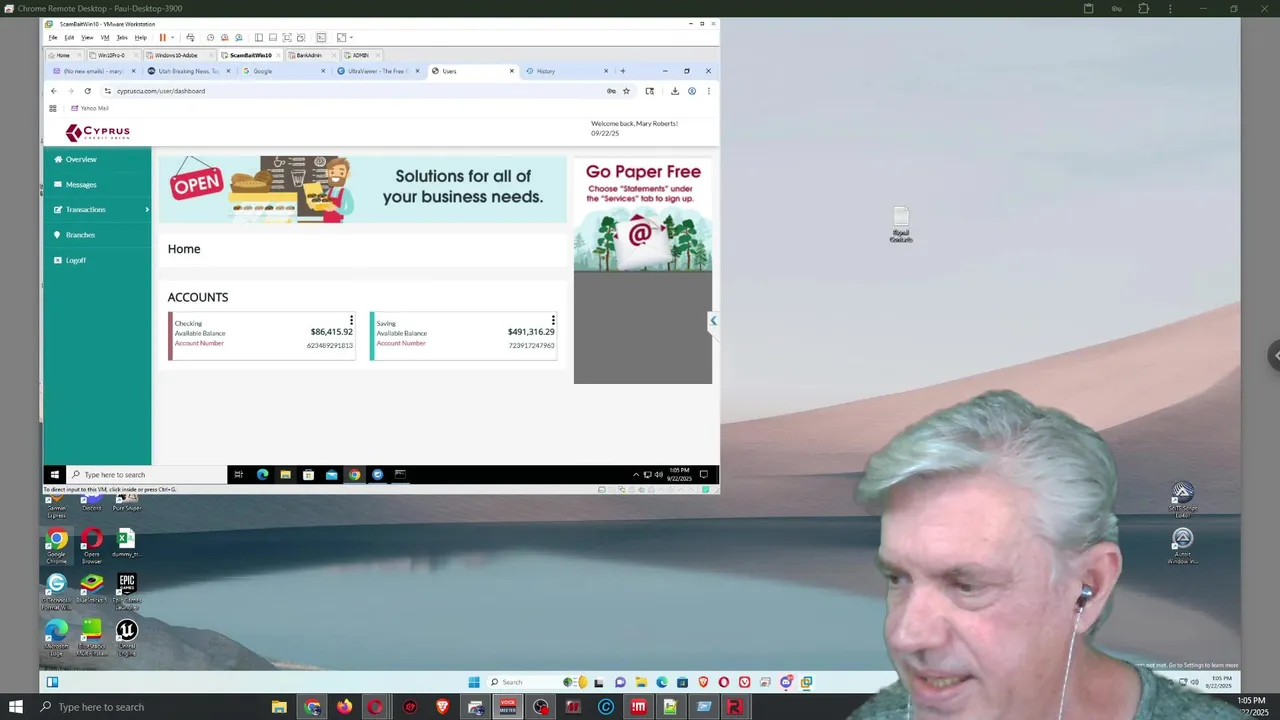Screen dimensions: 1280x720
Task: Click the password key icon in address bar
Action: point(611,91)
